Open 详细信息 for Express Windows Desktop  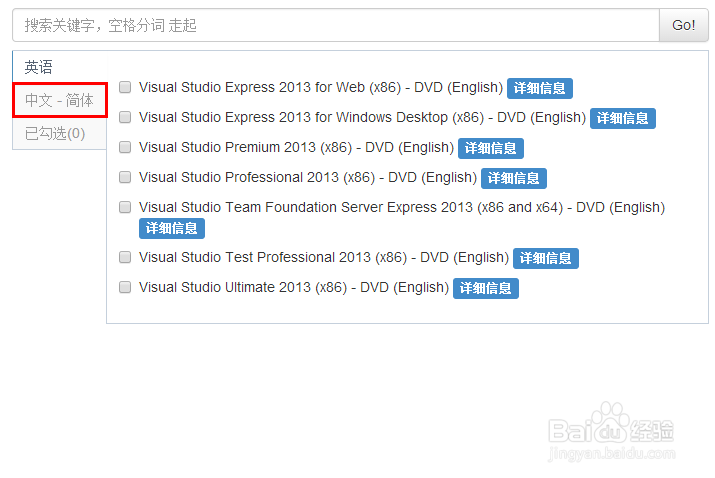point(622,118)
